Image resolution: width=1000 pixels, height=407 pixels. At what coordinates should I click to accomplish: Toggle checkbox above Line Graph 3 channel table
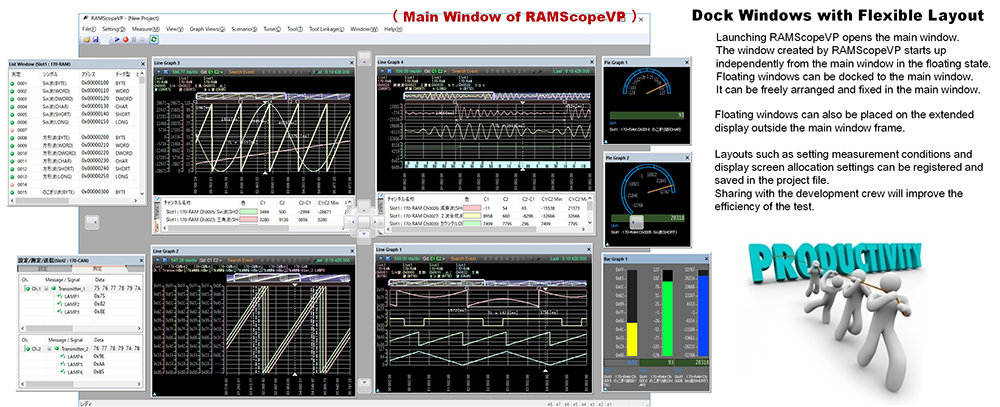pos(157,198)
